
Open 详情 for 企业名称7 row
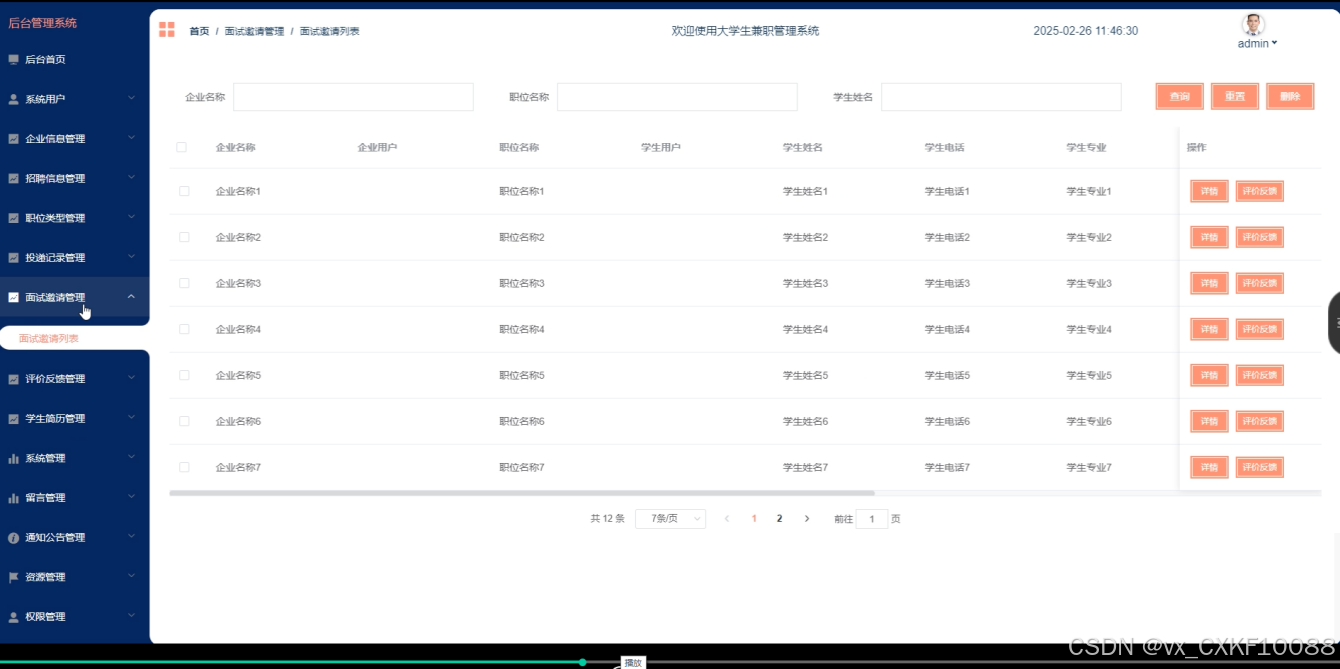(x=1209, y=467)
